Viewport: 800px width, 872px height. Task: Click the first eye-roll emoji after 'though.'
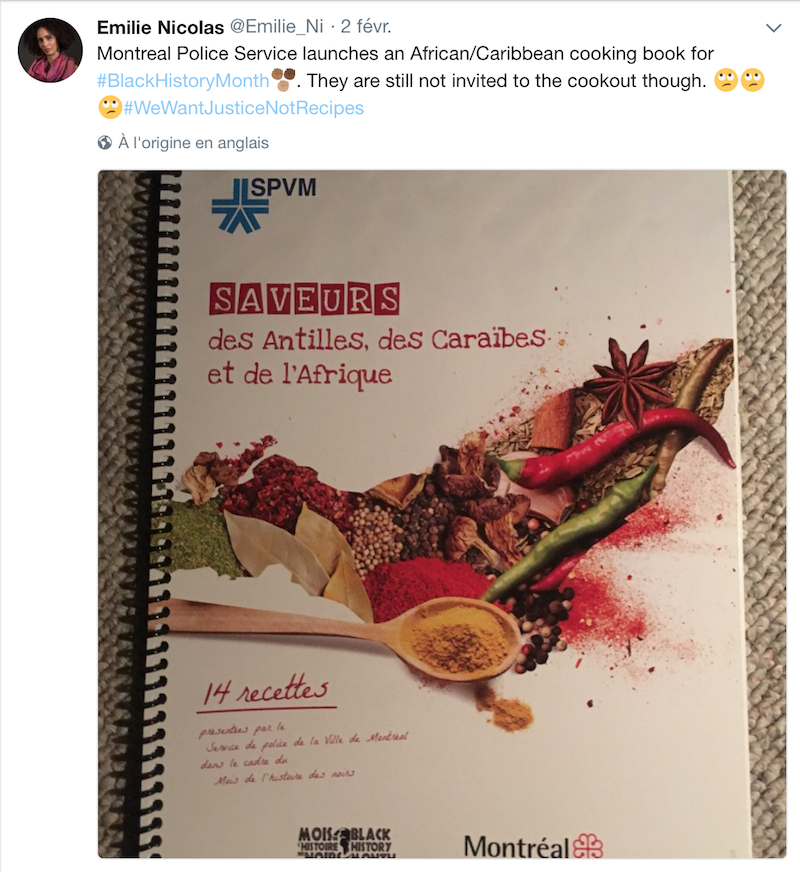pyautogui.click(x=726, y=80)
